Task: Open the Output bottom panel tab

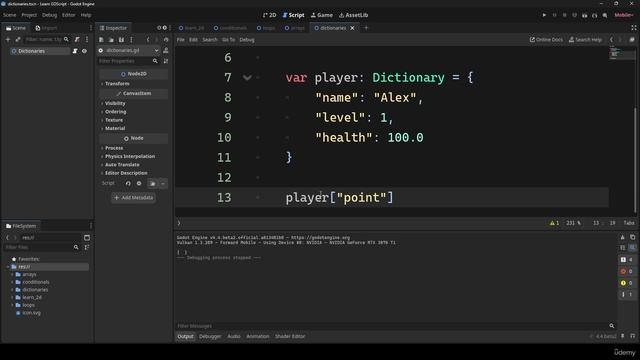Action: pos(185,336)
